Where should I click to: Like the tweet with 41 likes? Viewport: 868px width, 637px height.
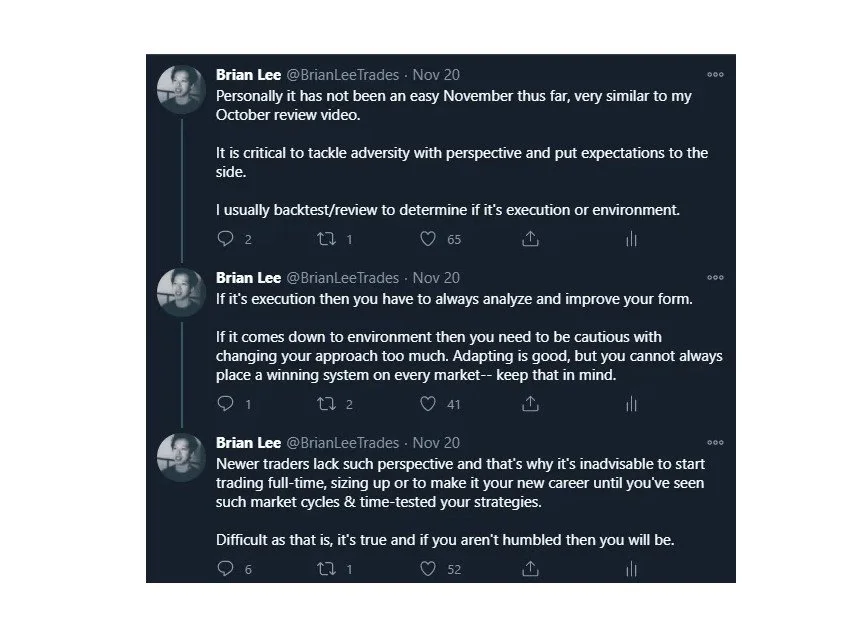(x=428, y=404)
